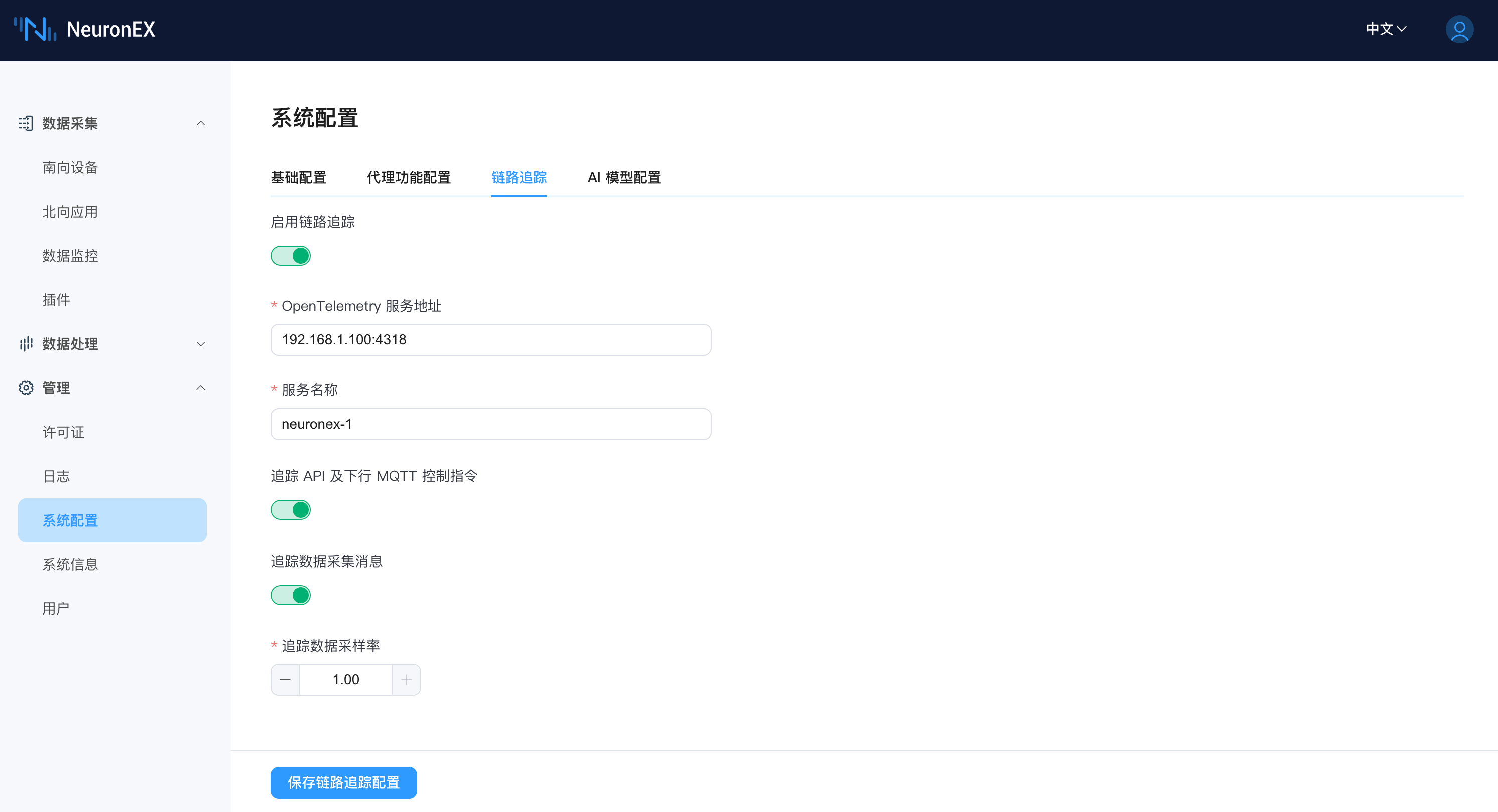1498x812 pixels.
Task: Click the 数据处理 bars icon
Action: pyautogui.click(x=26, y=344)
